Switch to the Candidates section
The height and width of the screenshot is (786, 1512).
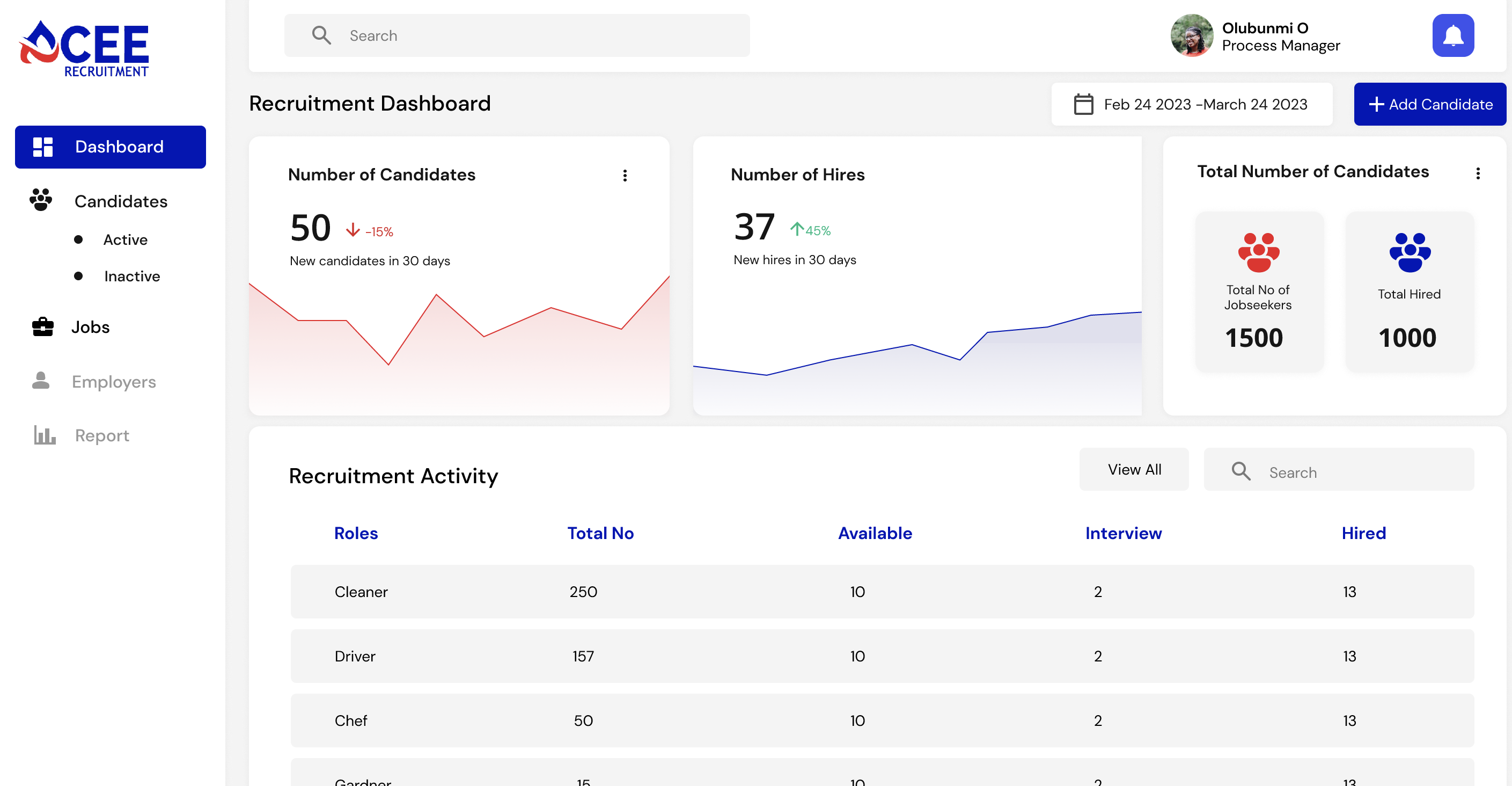tap(120, 200)
